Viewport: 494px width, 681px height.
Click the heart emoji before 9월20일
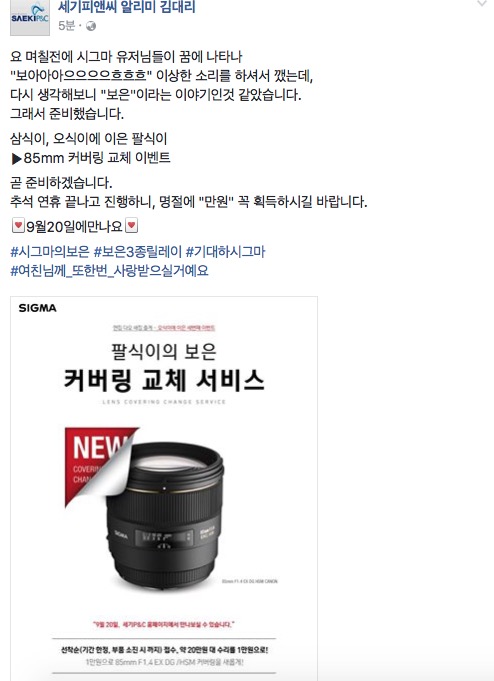[x=18, y=226]
